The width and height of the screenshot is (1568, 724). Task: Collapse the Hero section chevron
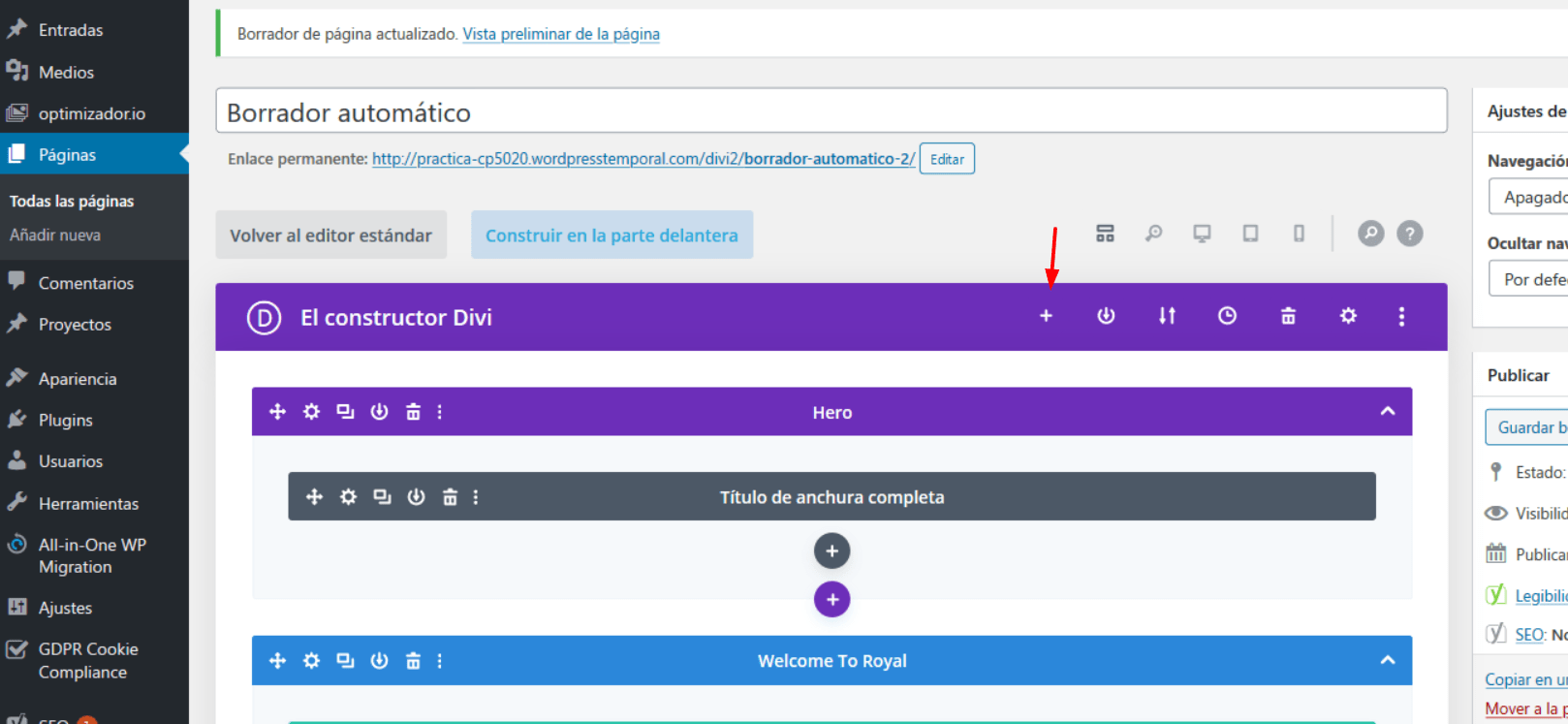(1388, 411)
